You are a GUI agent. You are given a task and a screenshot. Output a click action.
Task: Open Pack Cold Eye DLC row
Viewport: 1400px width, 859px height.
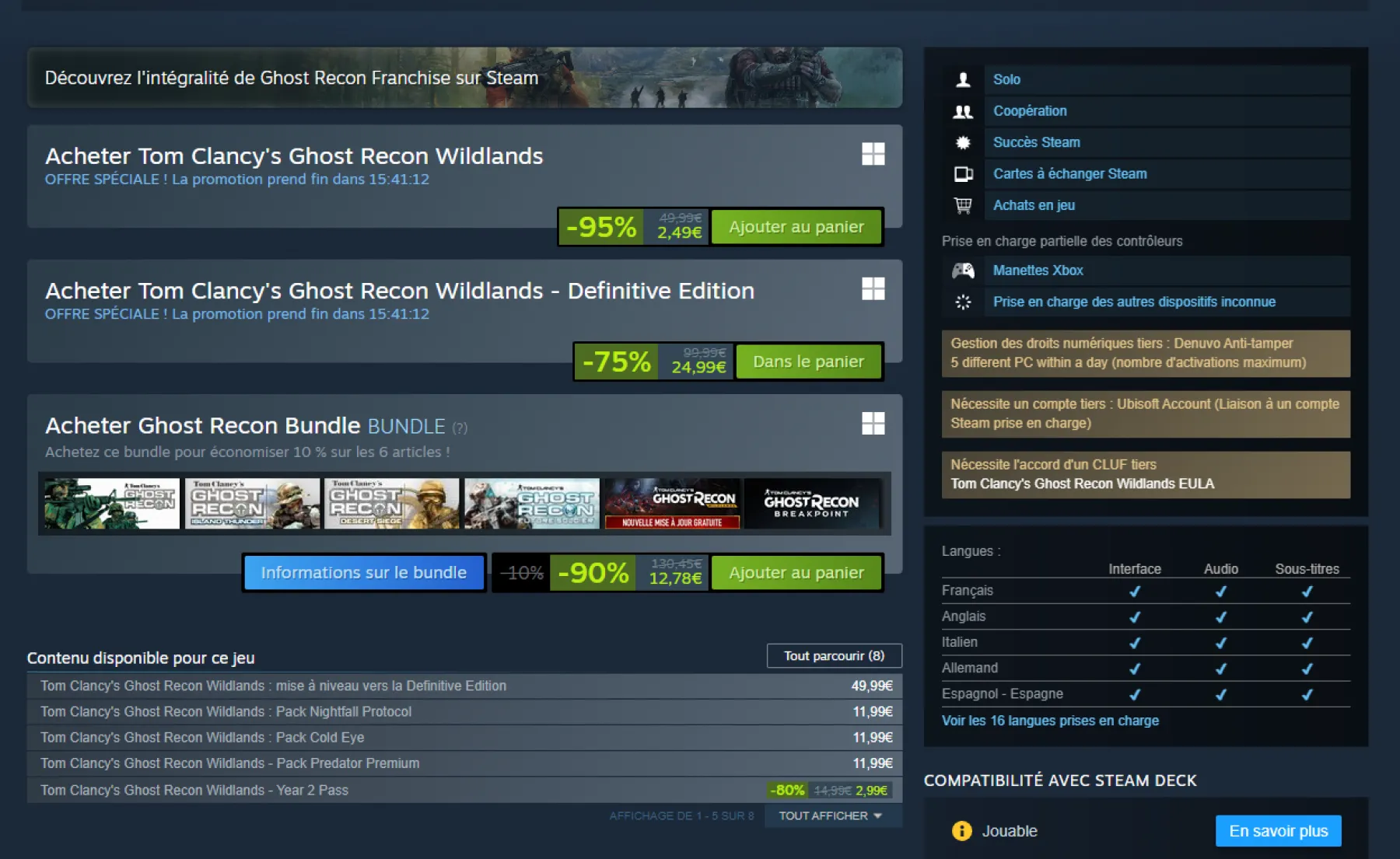[464, 737]
